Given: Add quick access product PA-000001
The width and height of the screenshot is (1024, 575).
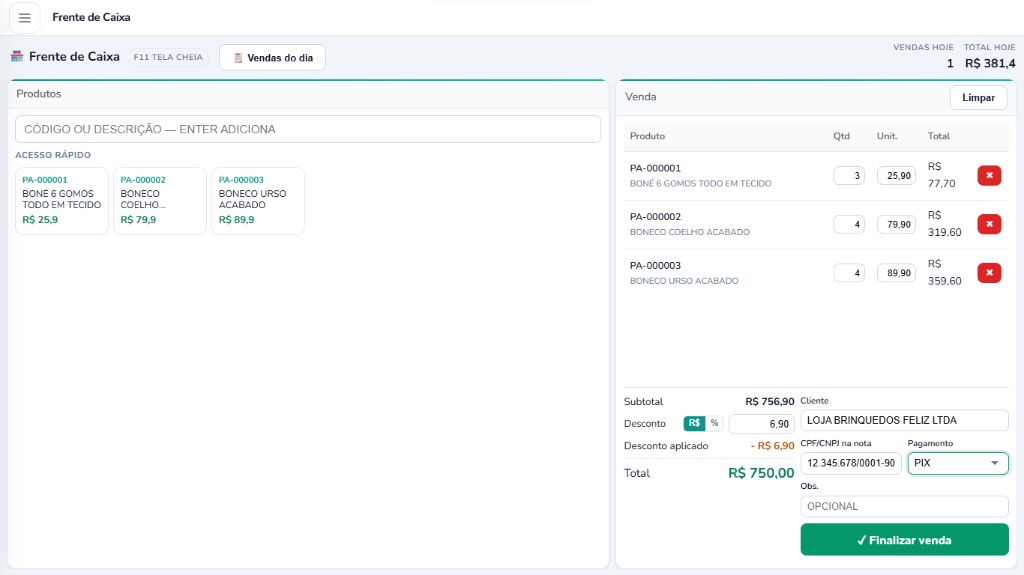Looking at the screenshot, I should pos(61,201).
